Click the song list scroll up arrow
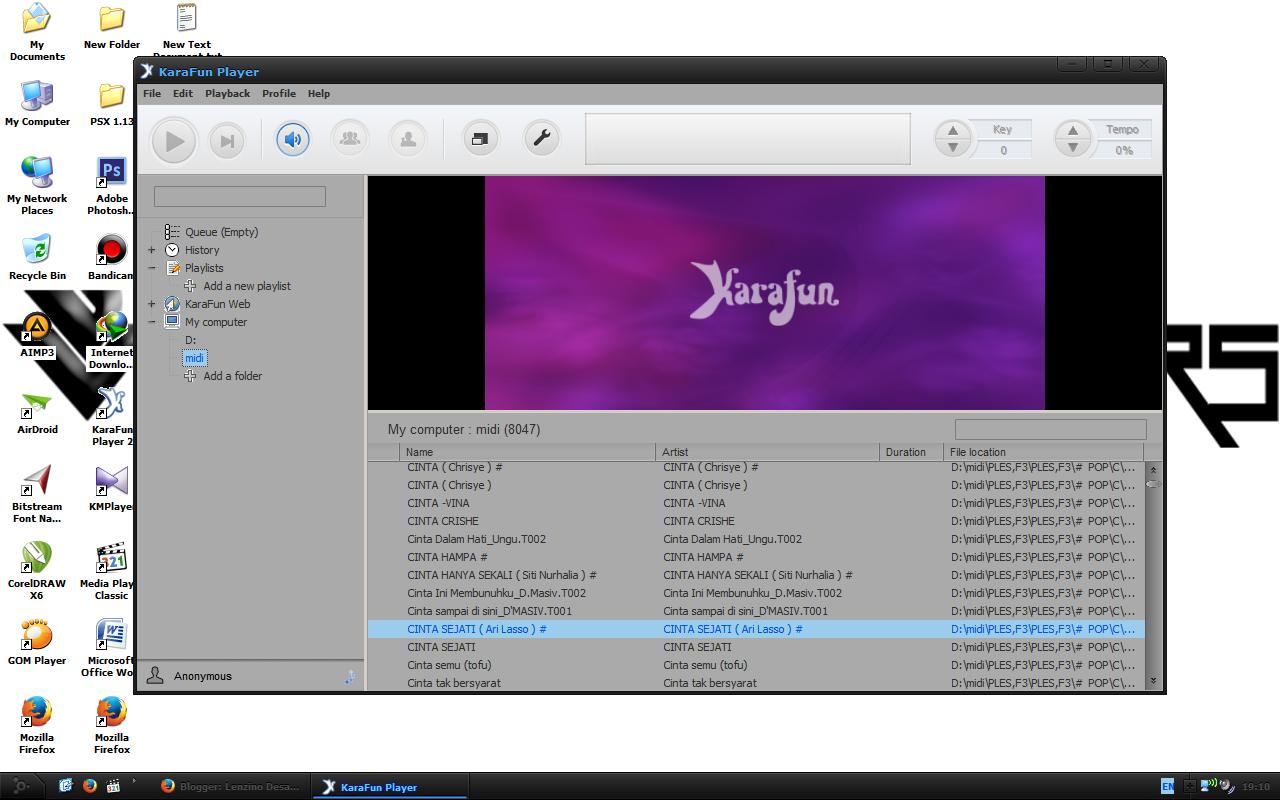The height and width of the screenshot is (800, 1280). click(x=1153, y=469)
